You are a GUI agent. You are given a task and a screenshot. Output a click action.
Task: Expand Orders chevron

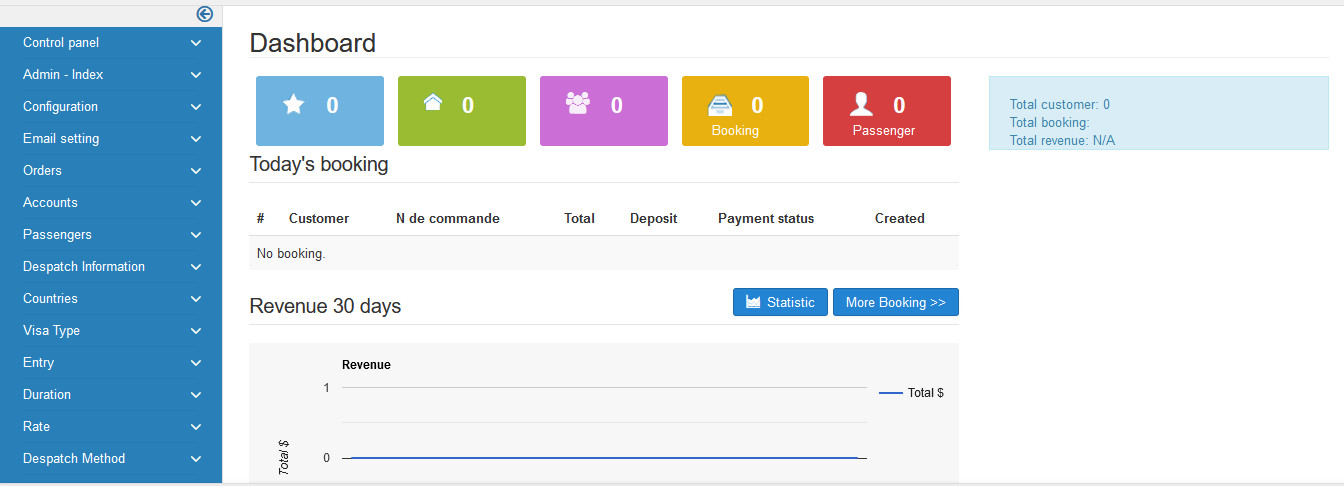click(x=196, y=171)
